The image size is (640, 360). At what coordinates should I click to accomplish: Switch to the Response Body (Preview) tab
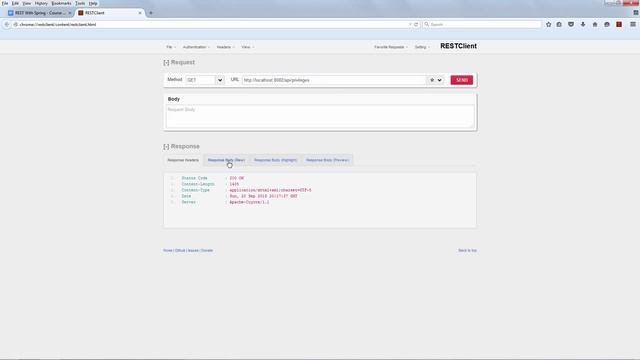(327, 160)
